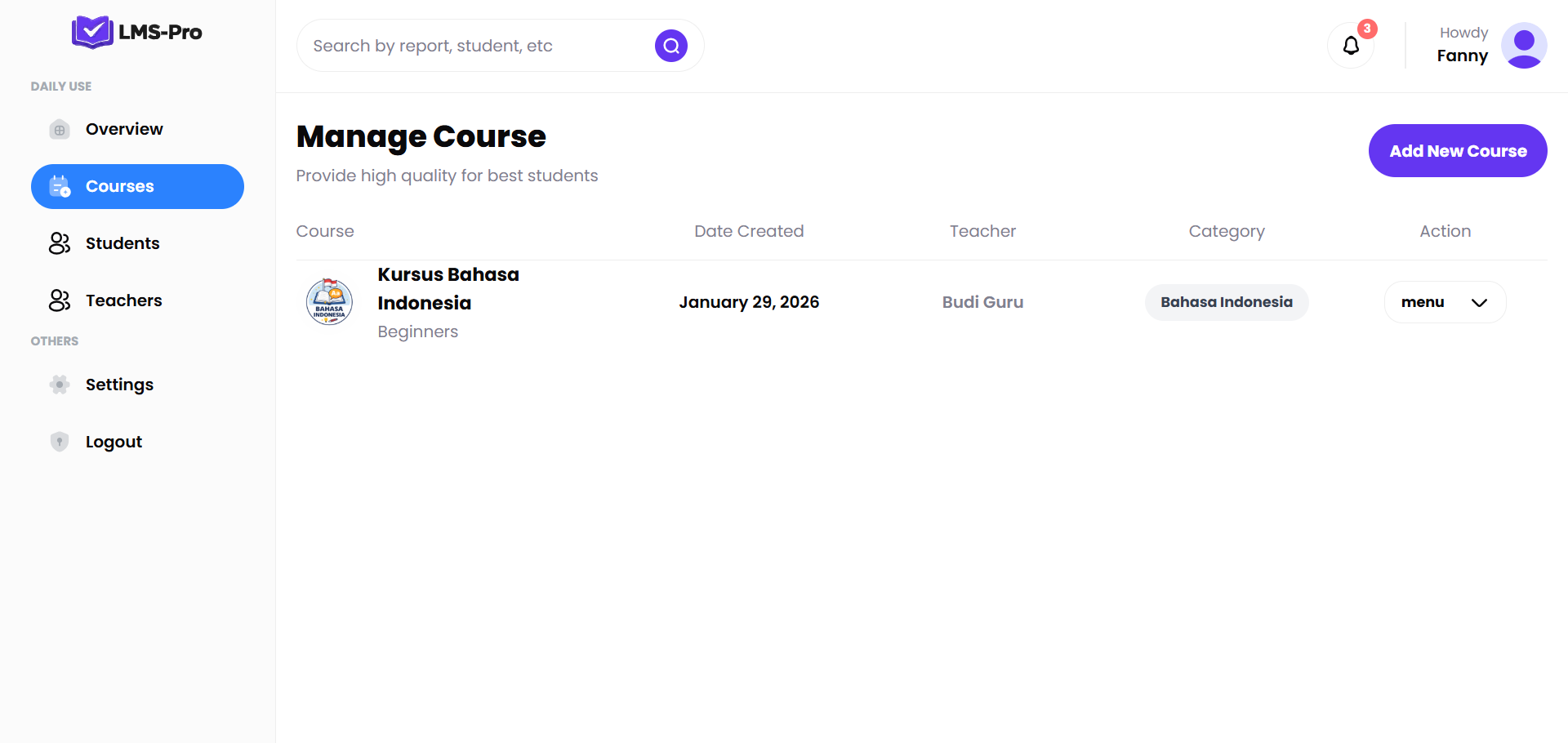Go to Overview in sidebar
The image size is (1568, 743).
point(137,129)
